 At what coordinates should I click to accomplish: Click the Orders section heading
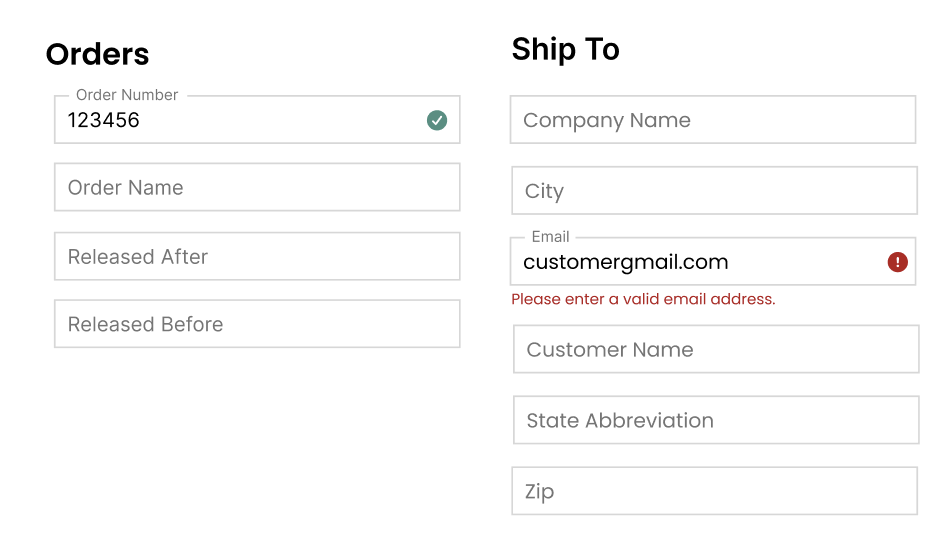(97, 54)
